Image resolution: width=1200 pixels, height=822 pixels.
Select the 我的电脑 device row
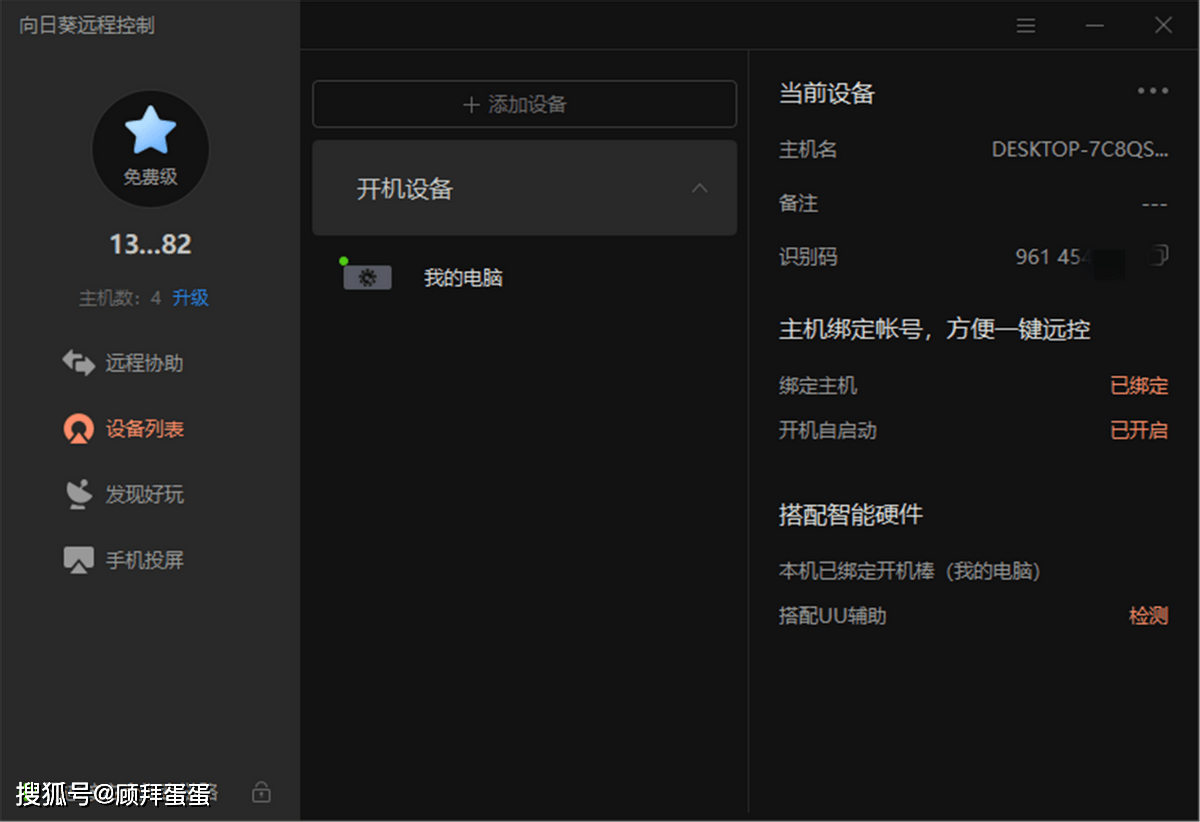(x=525, y=278)
